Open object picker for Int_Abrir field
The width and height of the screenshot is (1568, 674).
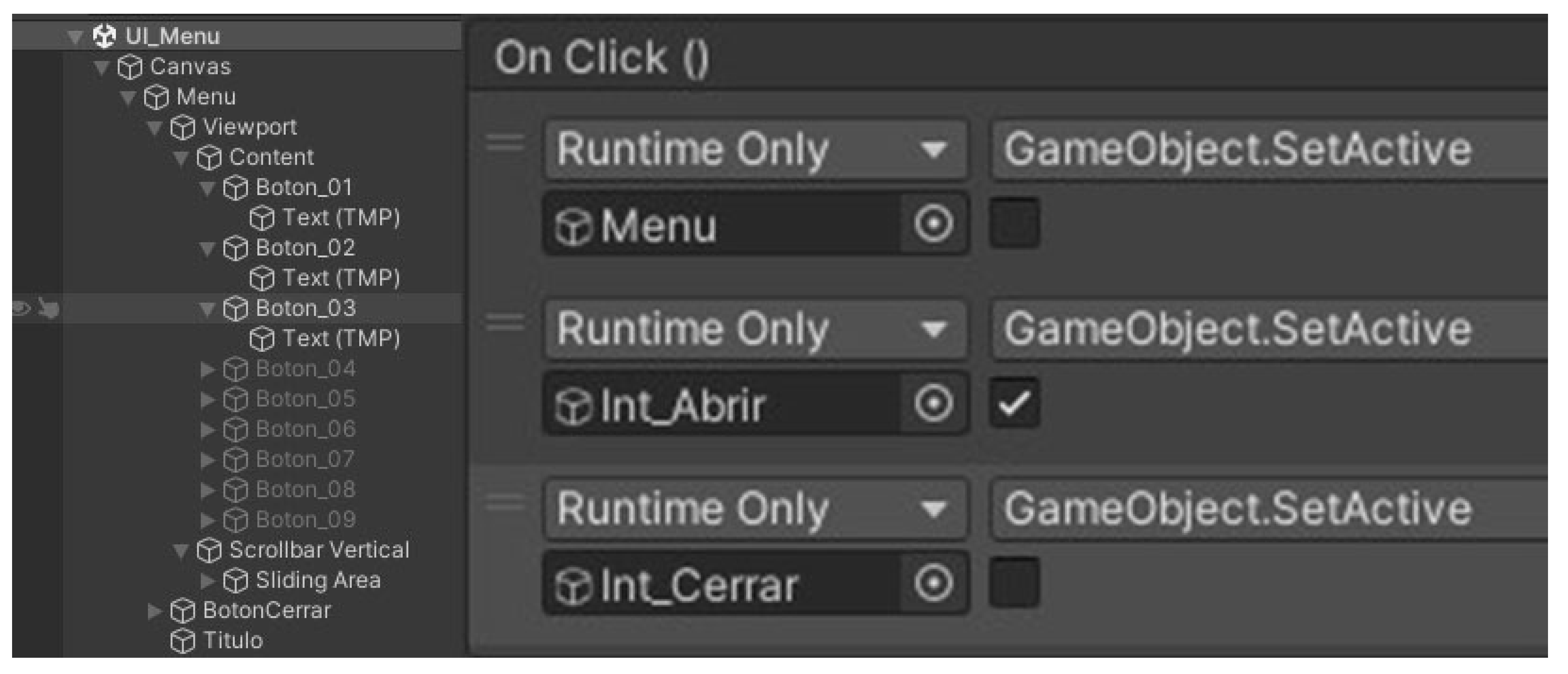[933, 403]
